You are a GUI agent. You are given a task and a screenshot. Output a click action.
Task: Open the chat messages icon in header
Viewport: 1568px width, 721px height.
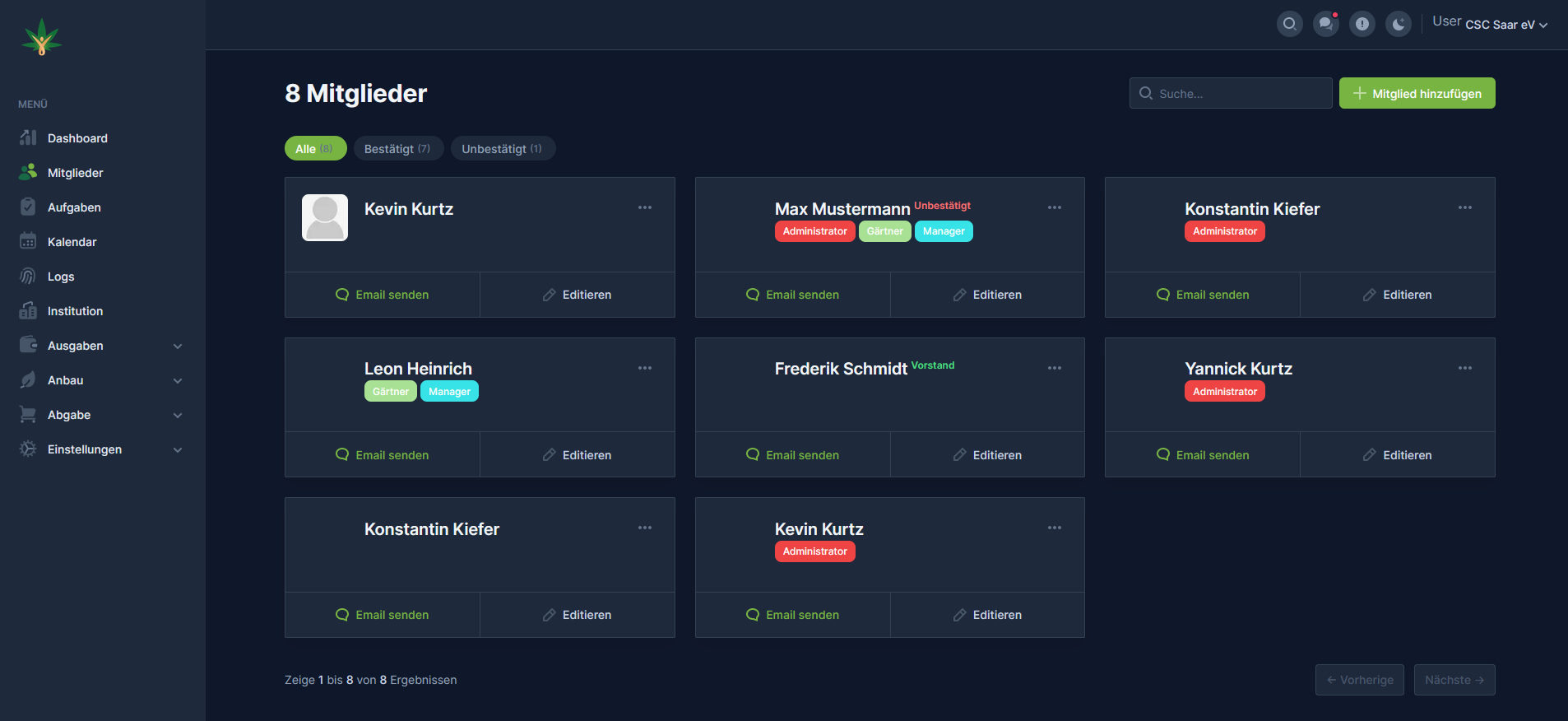pyautogui.click(x=1326, y=24)
